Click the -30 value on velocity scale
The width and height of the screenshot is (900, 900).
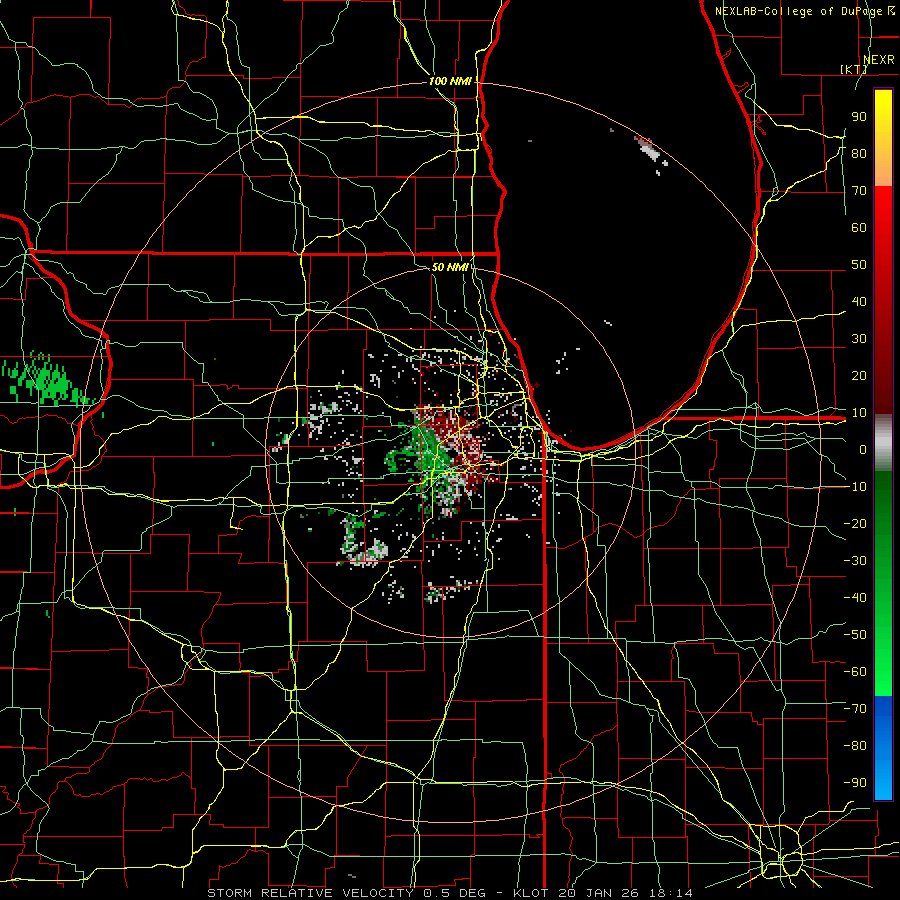(x=855, y=560)
